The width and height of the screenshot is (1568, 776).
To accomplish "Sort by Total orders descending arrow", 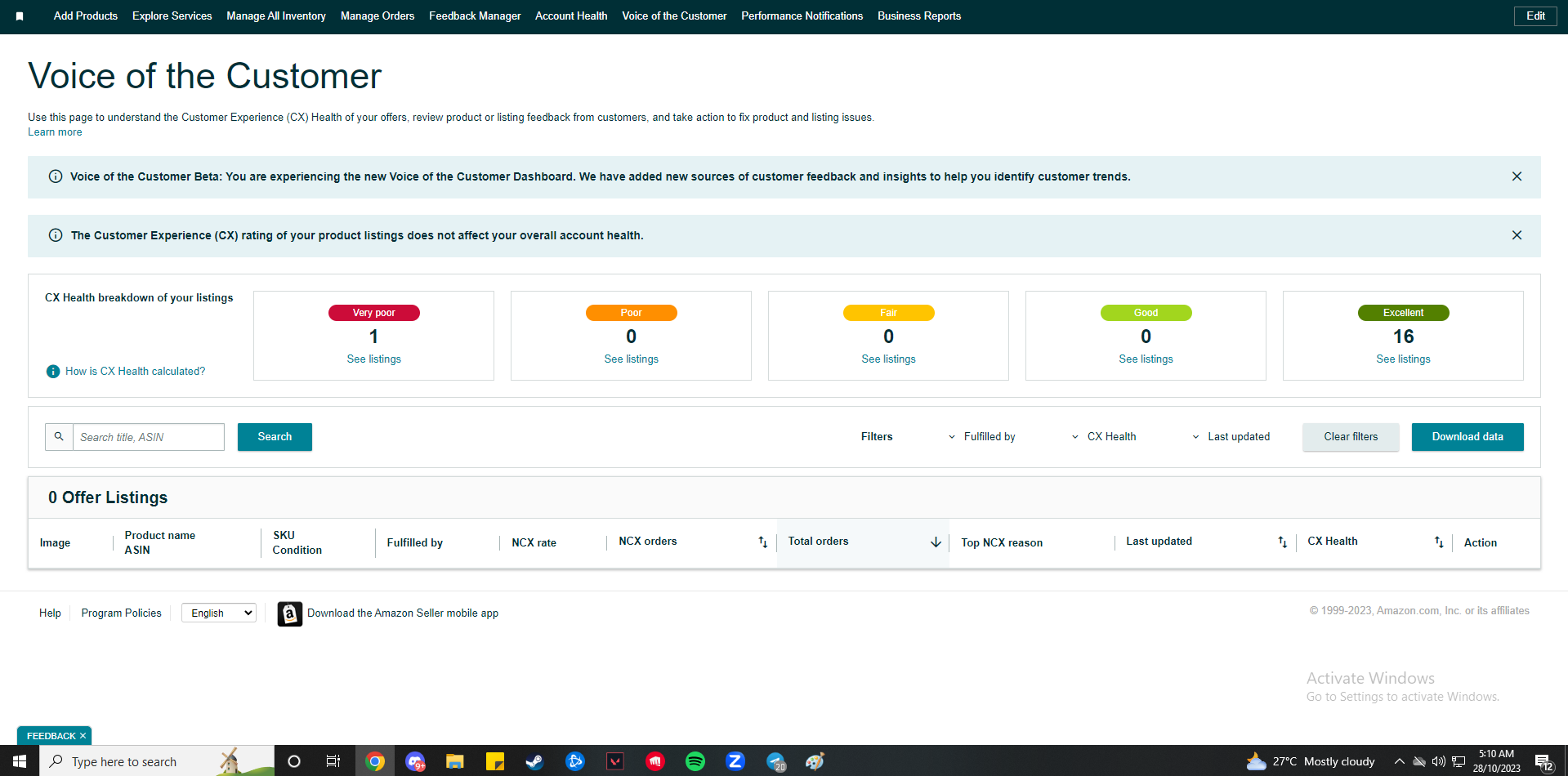I will 936,542.
